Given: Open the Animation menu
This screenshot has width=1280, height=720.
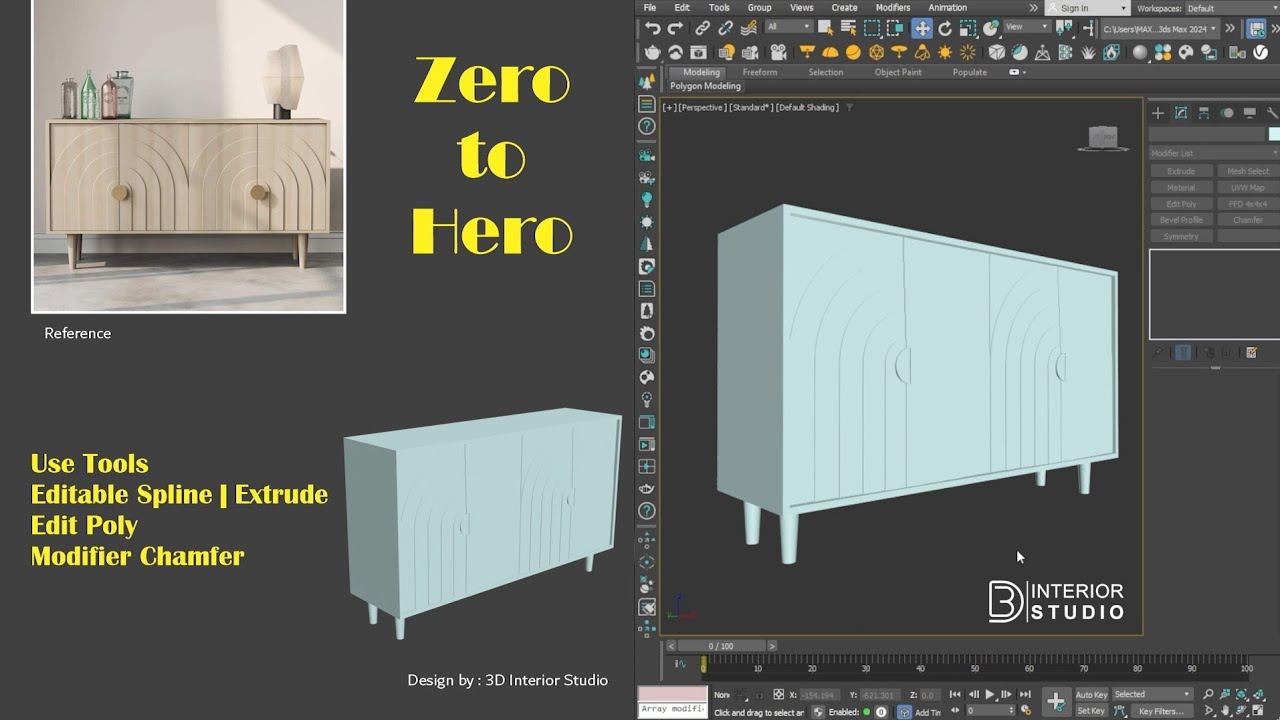Looking at the screenshot, I should pos(947,7).
